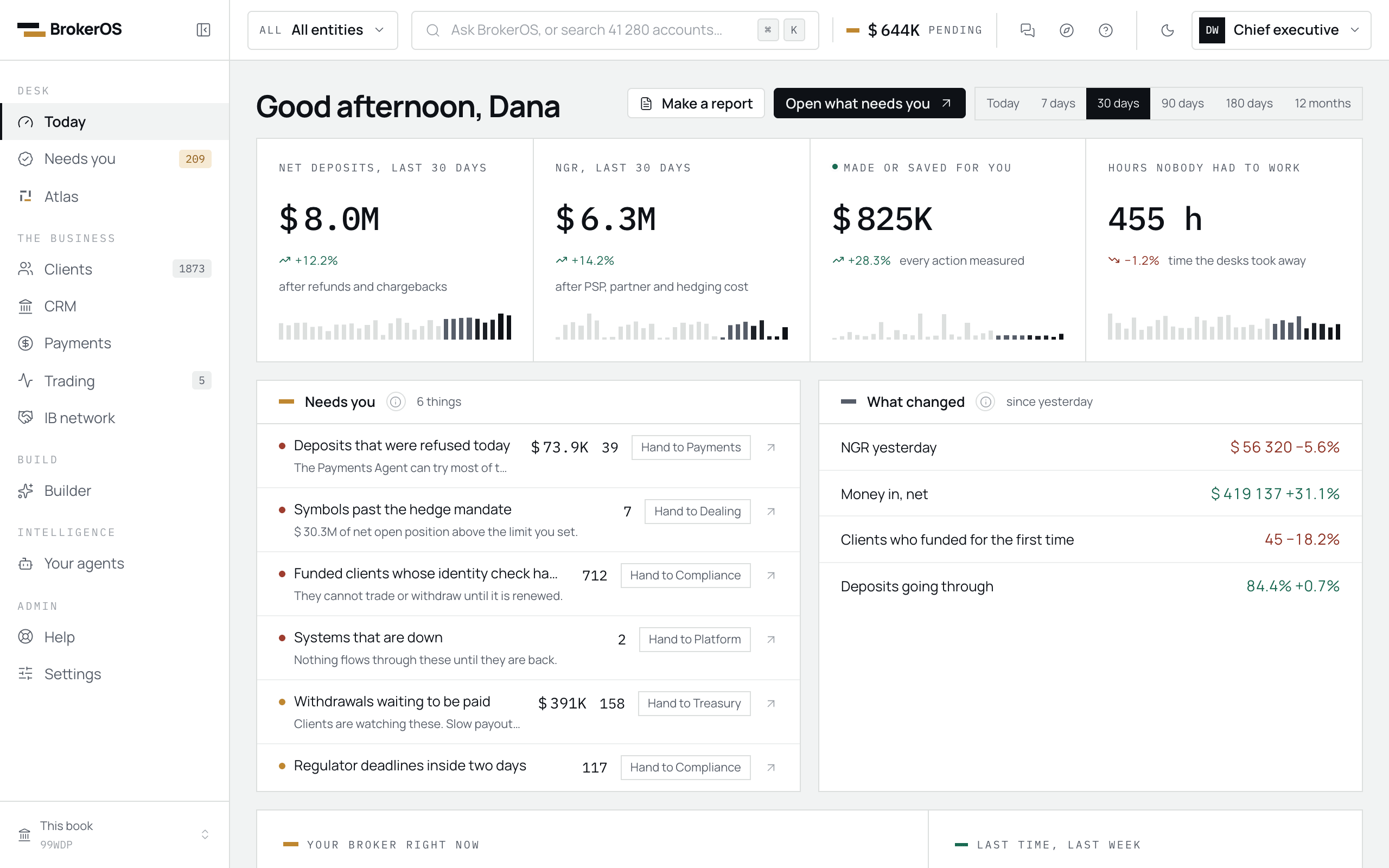Open Payments in sidebar

(x=115, y=343)
